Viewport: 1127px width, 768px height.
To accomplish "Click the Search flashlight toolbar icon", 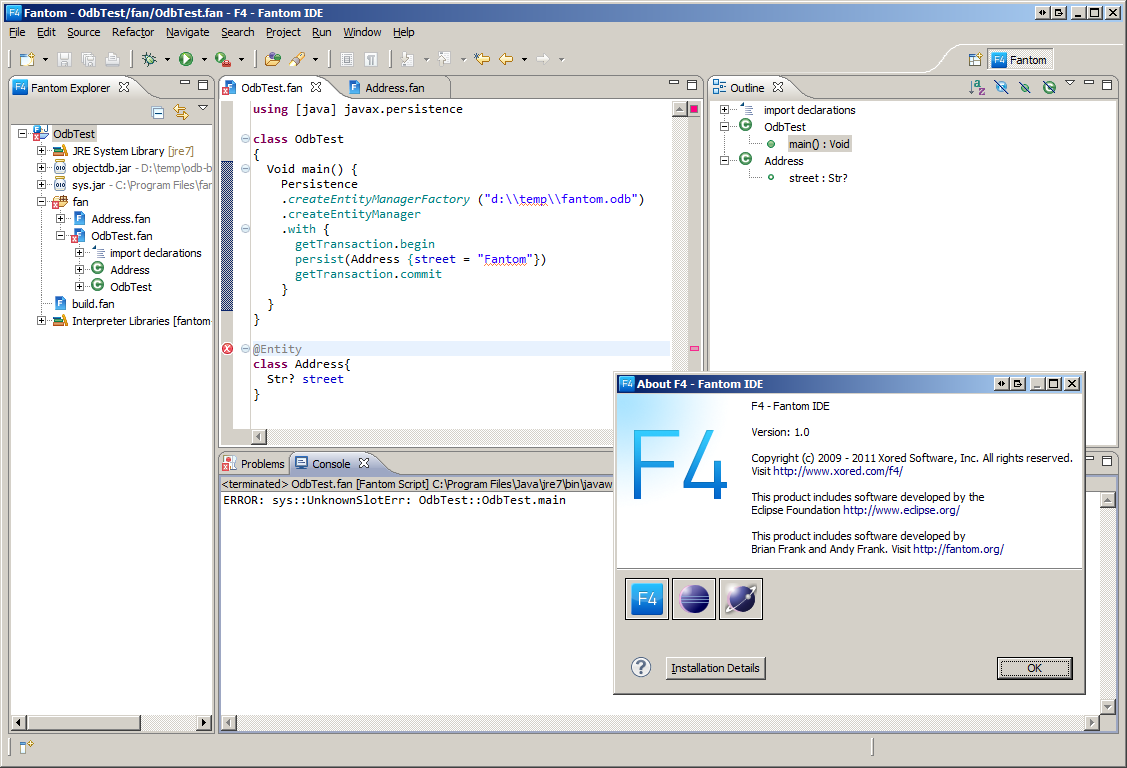I will tap(297, 59).
